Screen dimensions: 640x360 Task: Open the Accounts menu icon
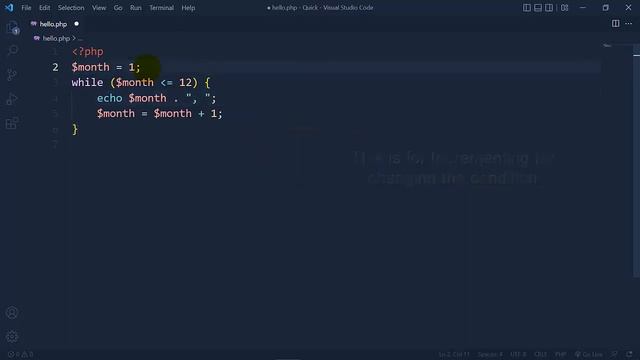[12, 313]
